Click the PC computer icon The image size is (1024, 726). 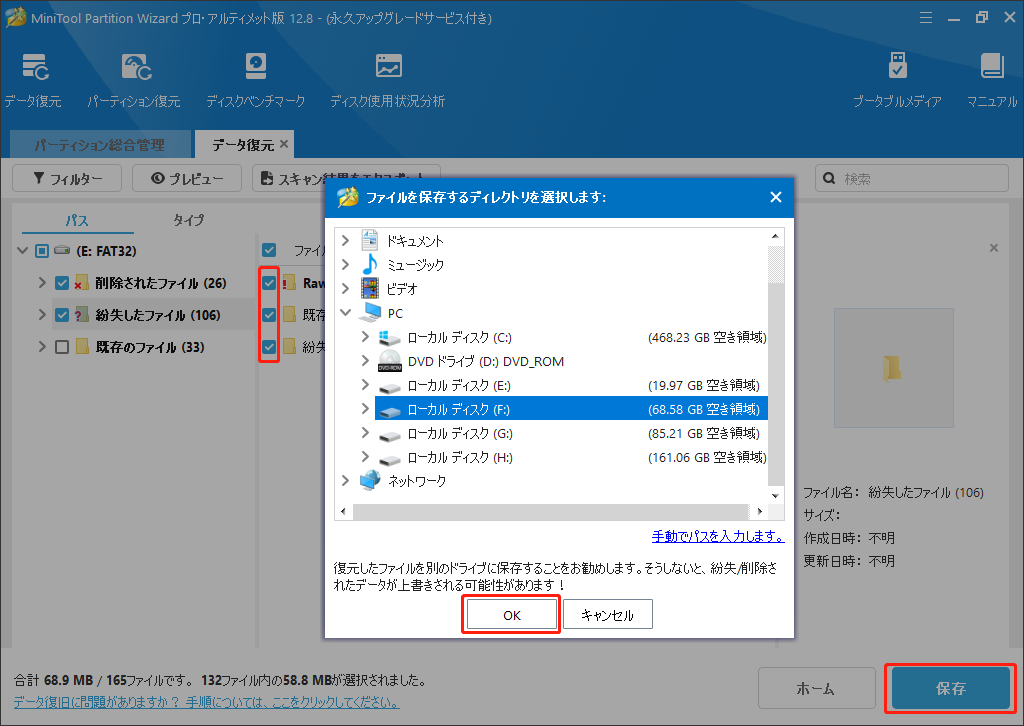(x=370, y=313)
